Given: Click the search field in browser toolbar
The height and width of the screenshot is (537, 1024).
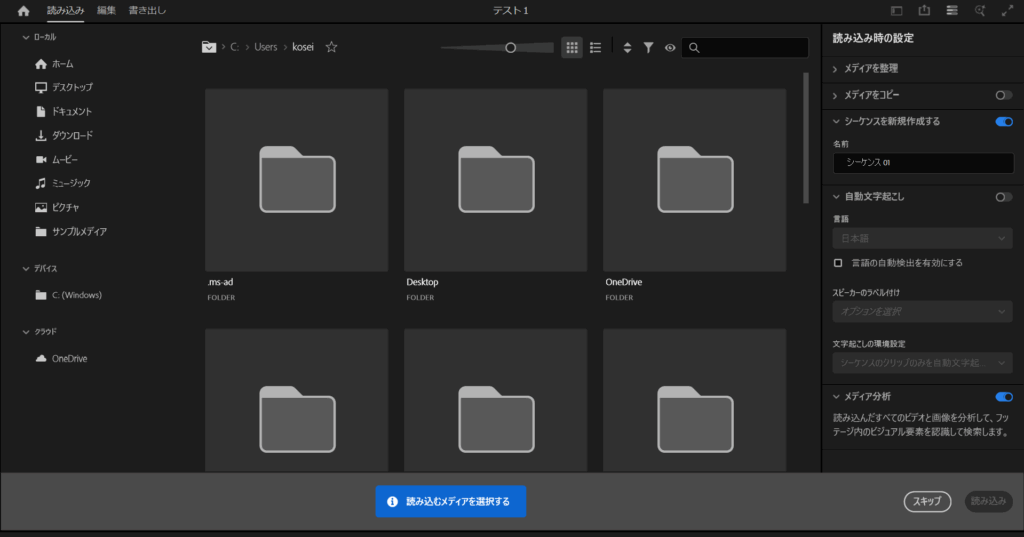Looking at the screenshot, I should [x=745, y=48].
